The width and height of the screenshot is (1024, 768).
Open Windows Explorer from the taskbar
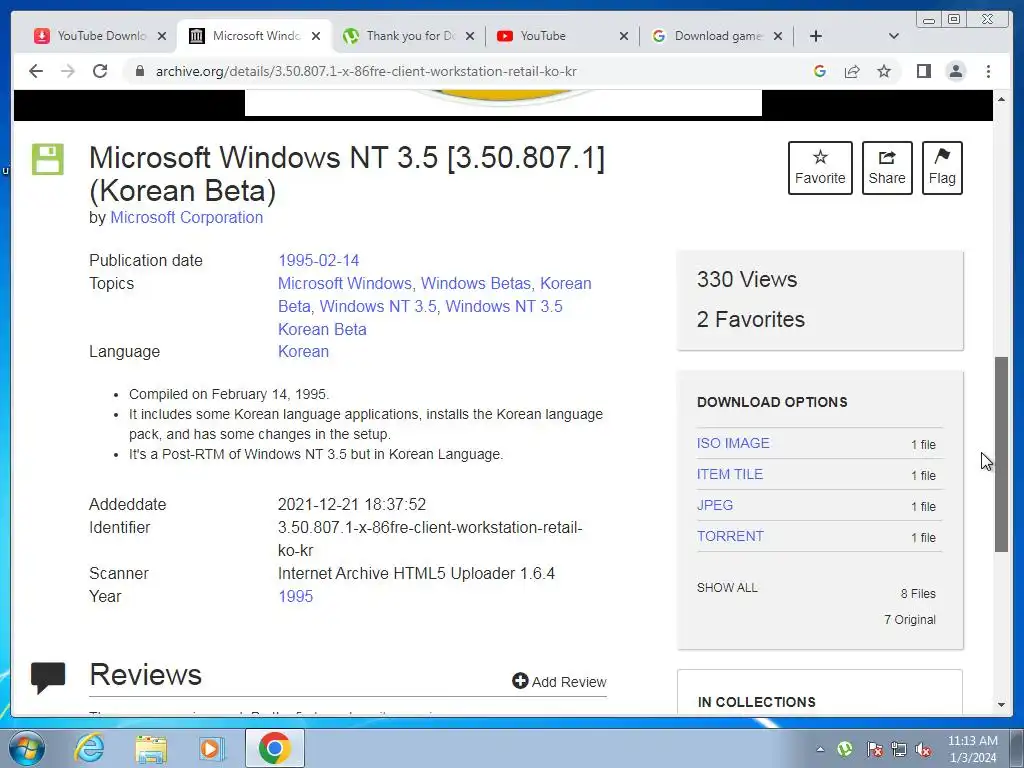[151, 748]
